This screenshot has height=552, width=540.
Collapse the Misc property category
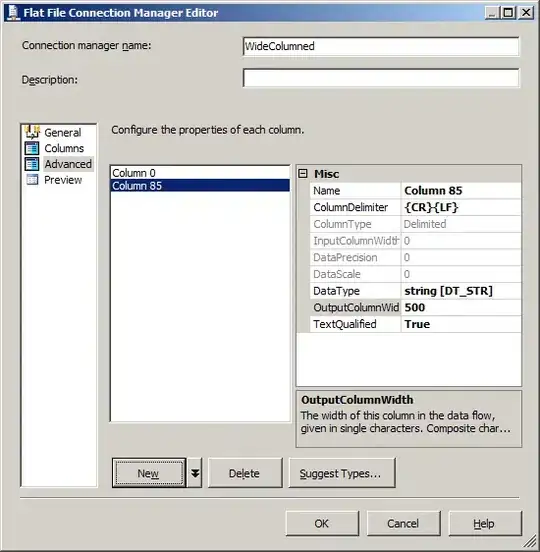tap(303, 174)
